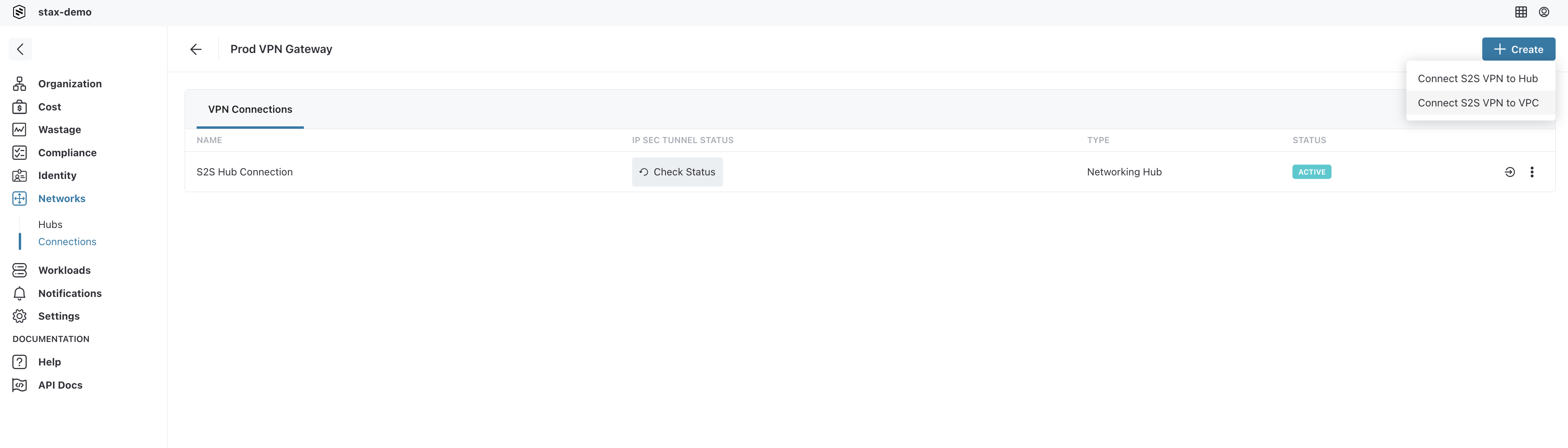The image size is (1568, 448).
Task: Click the Notifications bell icon
Action: tap(20, 293)
